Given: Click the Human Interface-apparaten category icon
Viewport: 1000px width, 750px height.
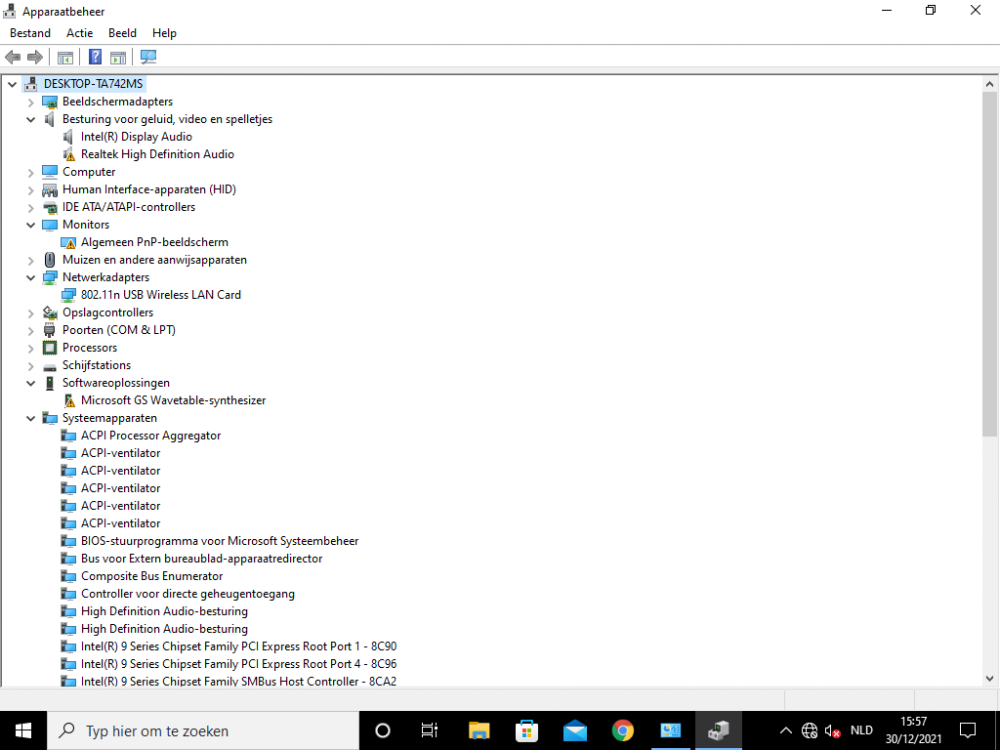Looking at the screenshot, I should (50, 189).
